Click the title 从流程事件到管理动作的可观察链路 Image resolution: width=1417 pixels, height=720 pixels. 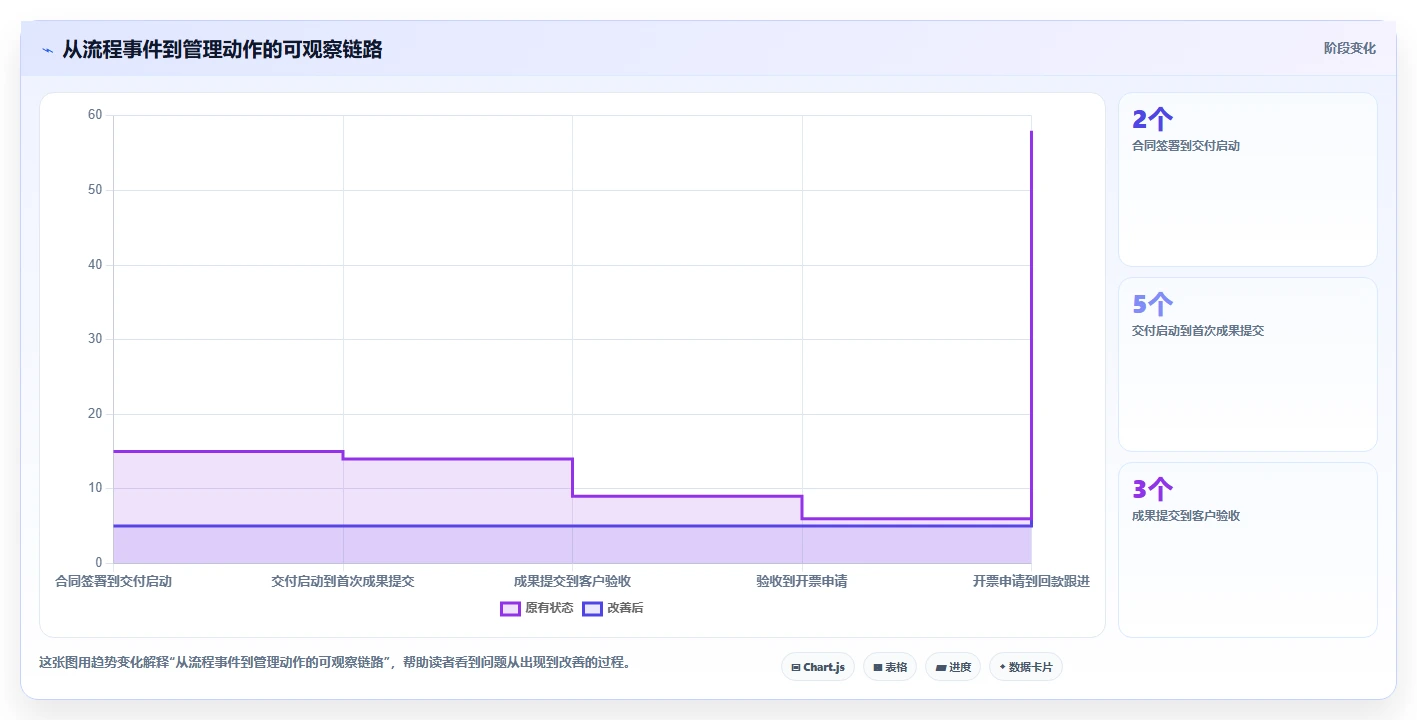point(222,49)
